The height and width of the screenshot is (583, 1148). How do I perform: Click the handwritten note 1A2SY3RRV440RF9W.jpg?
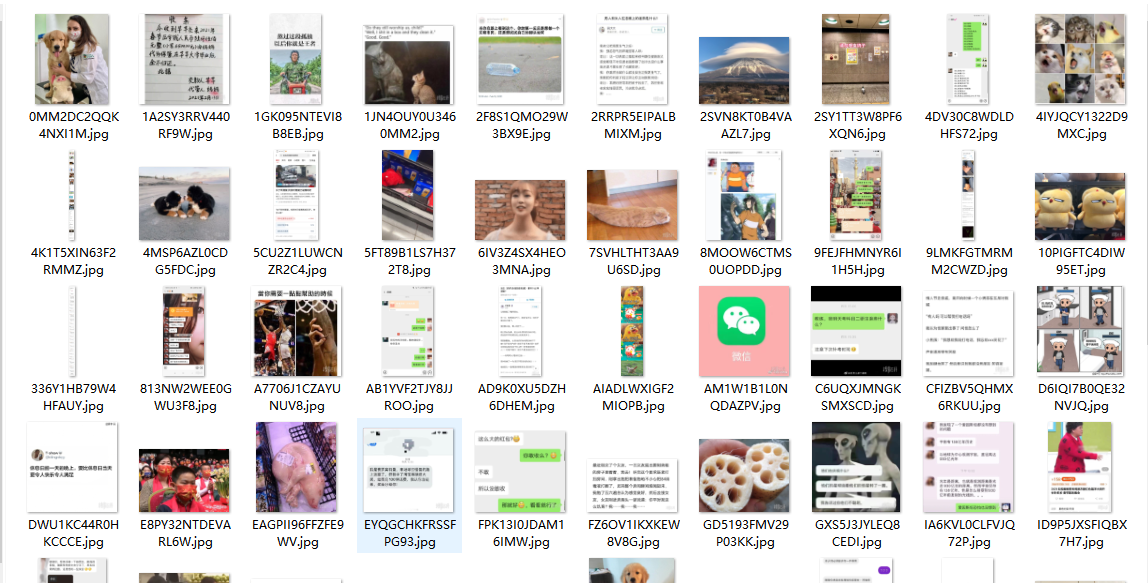pyautogui.click(x=184, y=59)
